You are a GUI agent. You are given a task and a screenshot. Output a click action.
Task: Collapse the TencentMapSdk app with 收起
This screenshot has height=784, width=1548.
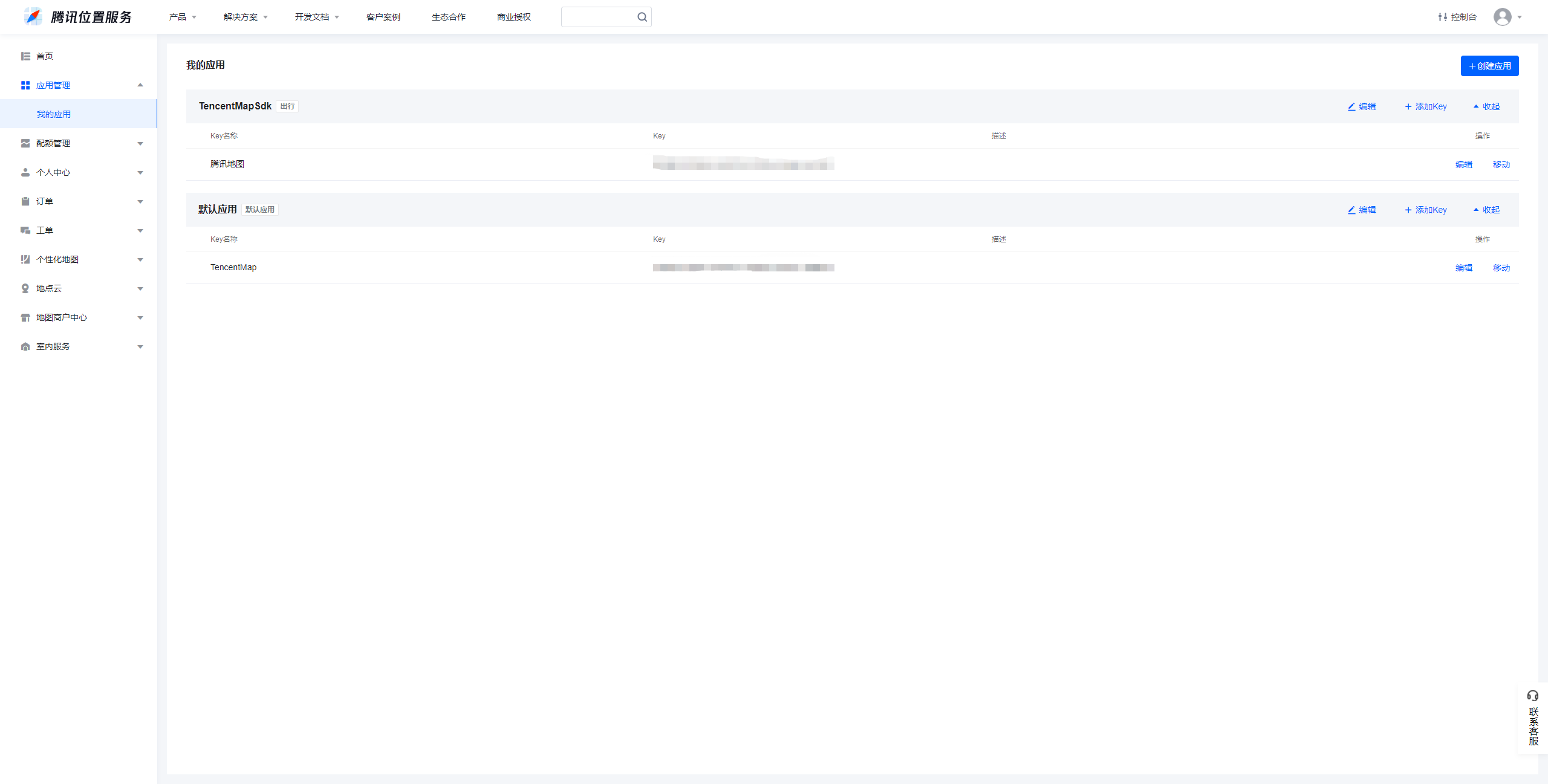coord(1486,106)
